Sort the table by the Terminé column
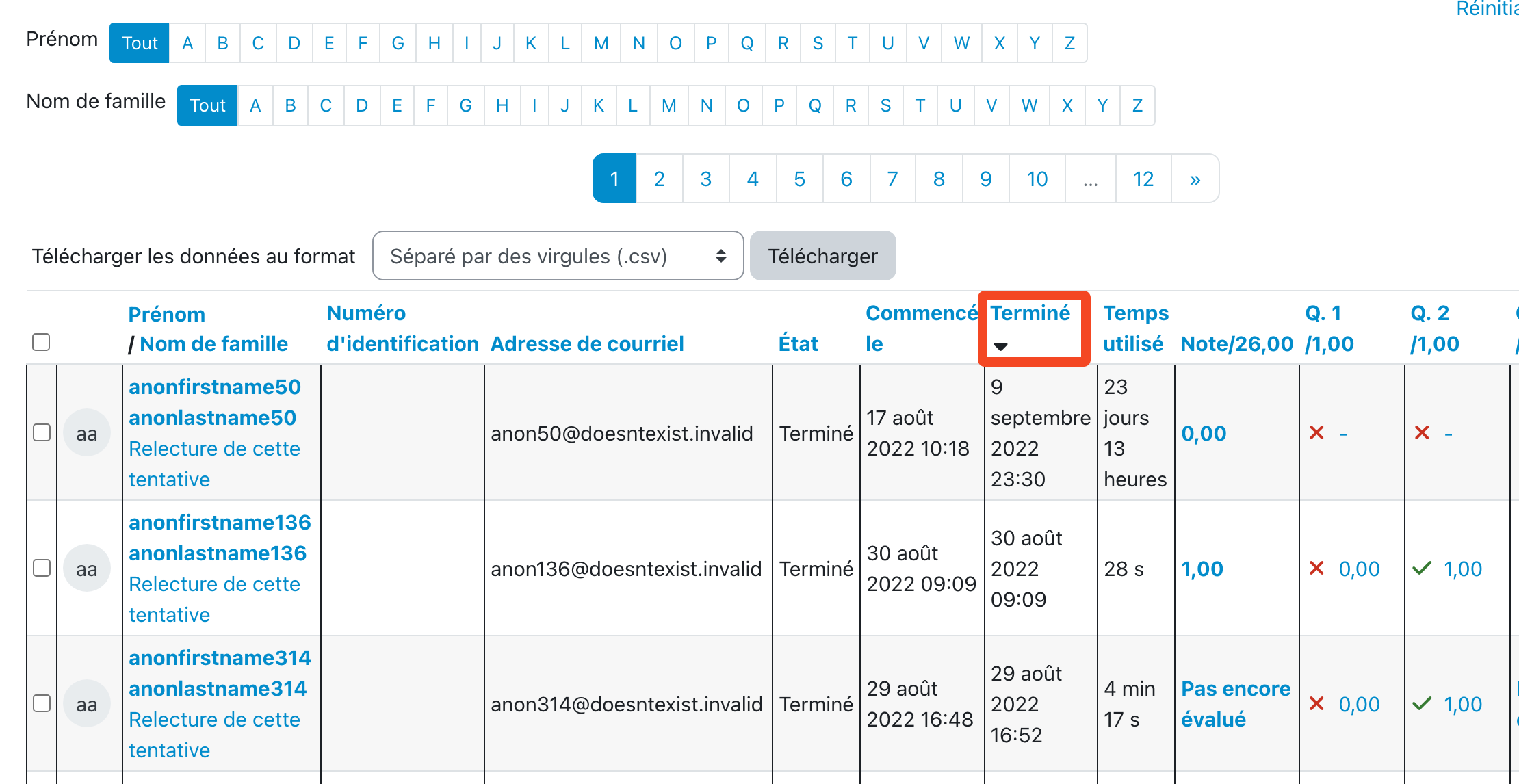Image resolution: width=1519 pixels, height=784 pixels. (x=1030, y=313)
